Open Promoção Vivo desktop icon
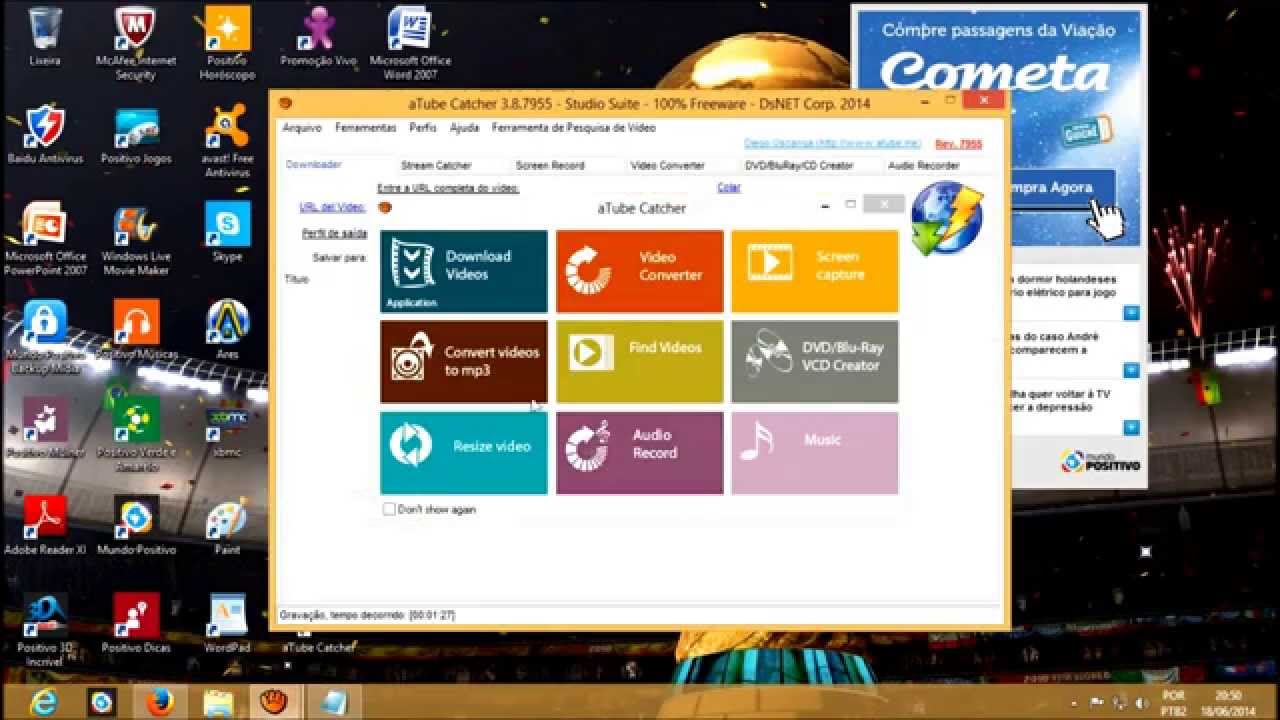1280x720 pixels. pos(318,36)
